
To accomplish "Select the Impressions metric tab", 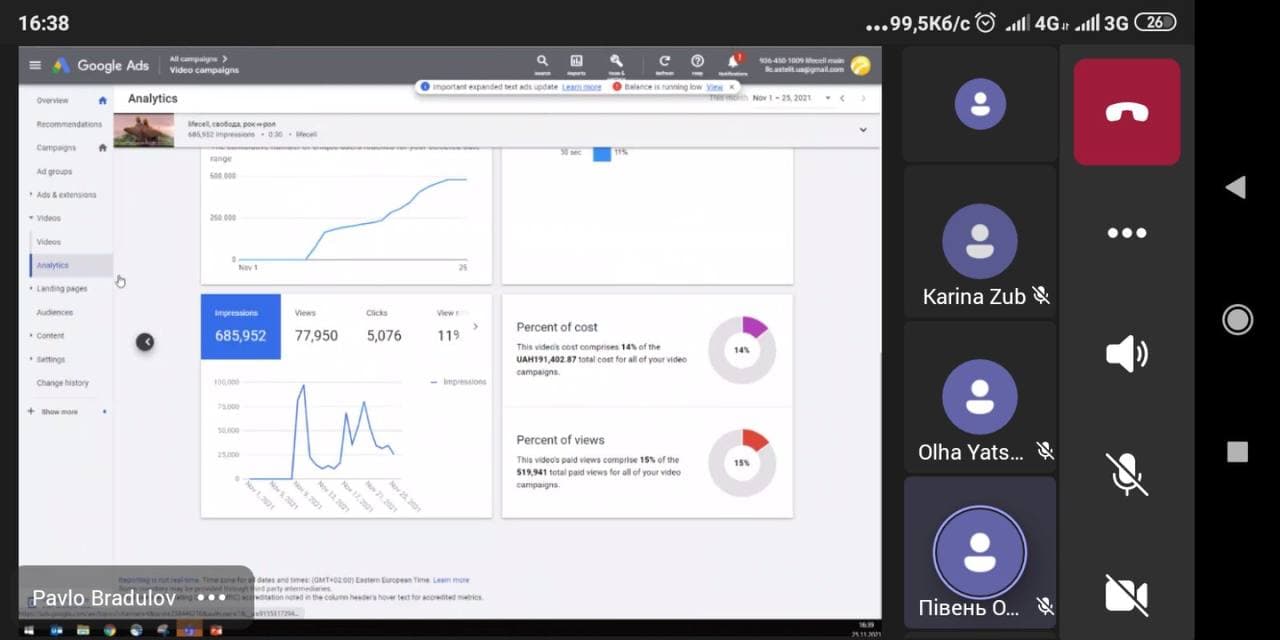I will pyautogui.click(x=240, y=326).
